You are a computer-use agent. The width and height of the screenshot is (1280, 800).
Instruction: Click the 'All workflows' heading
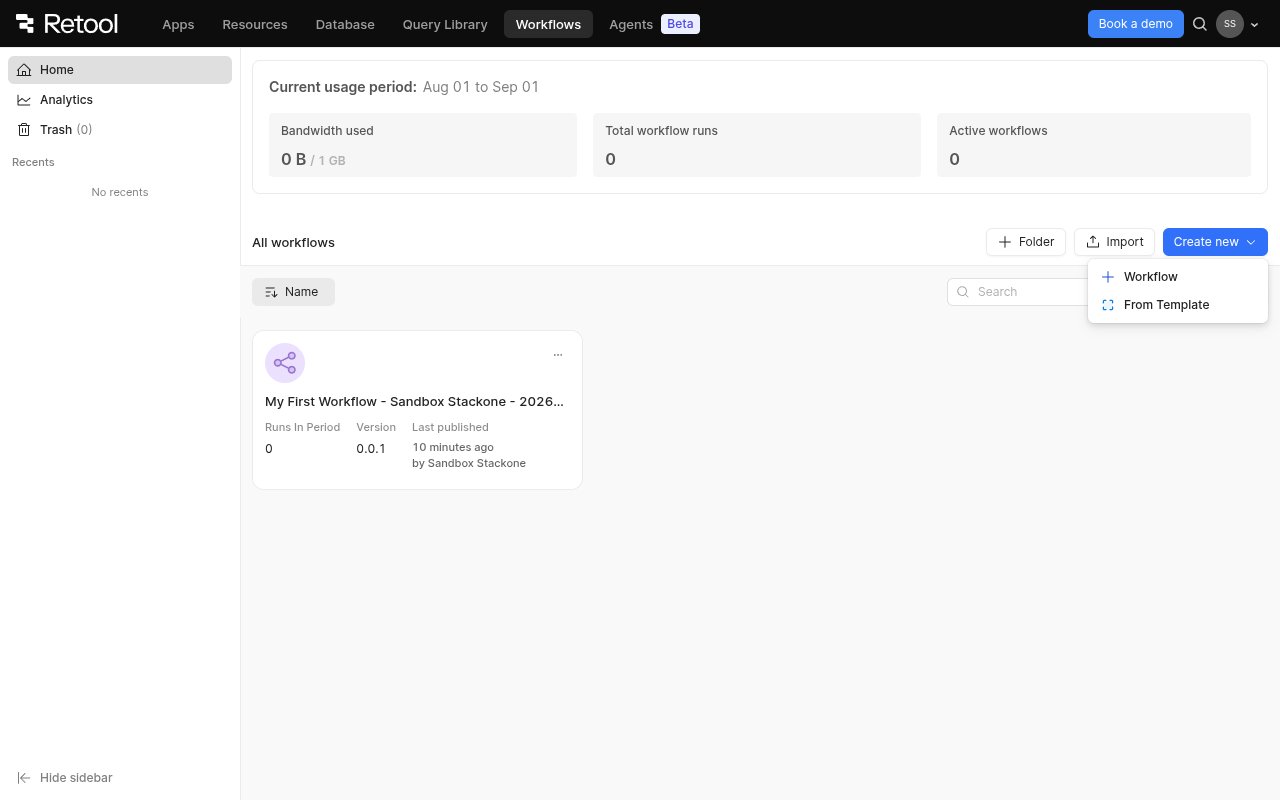(x=293, y=242)
